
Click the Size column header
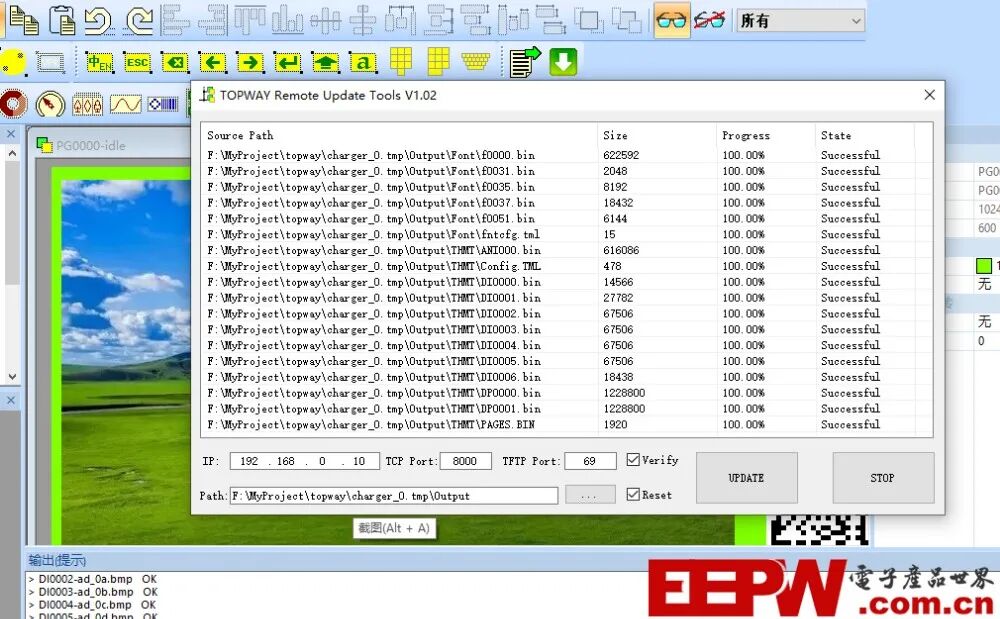657,135
